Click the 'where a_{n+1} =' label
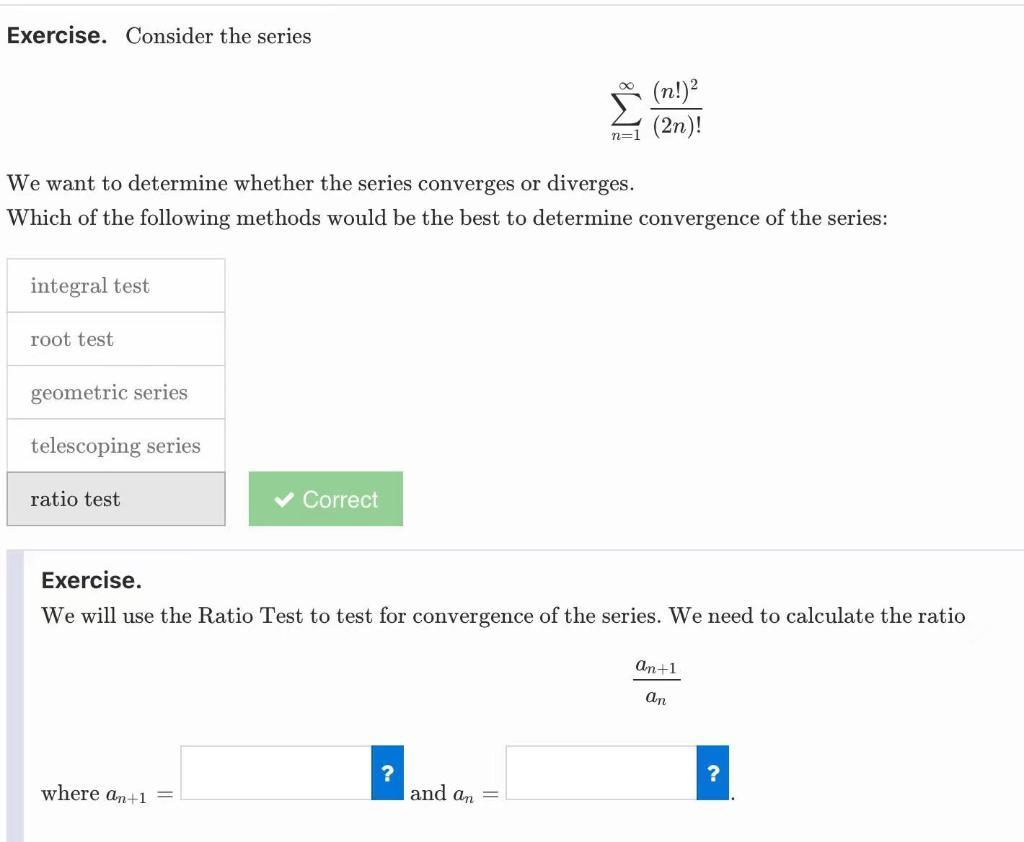1024x842 pixels. 106,794
